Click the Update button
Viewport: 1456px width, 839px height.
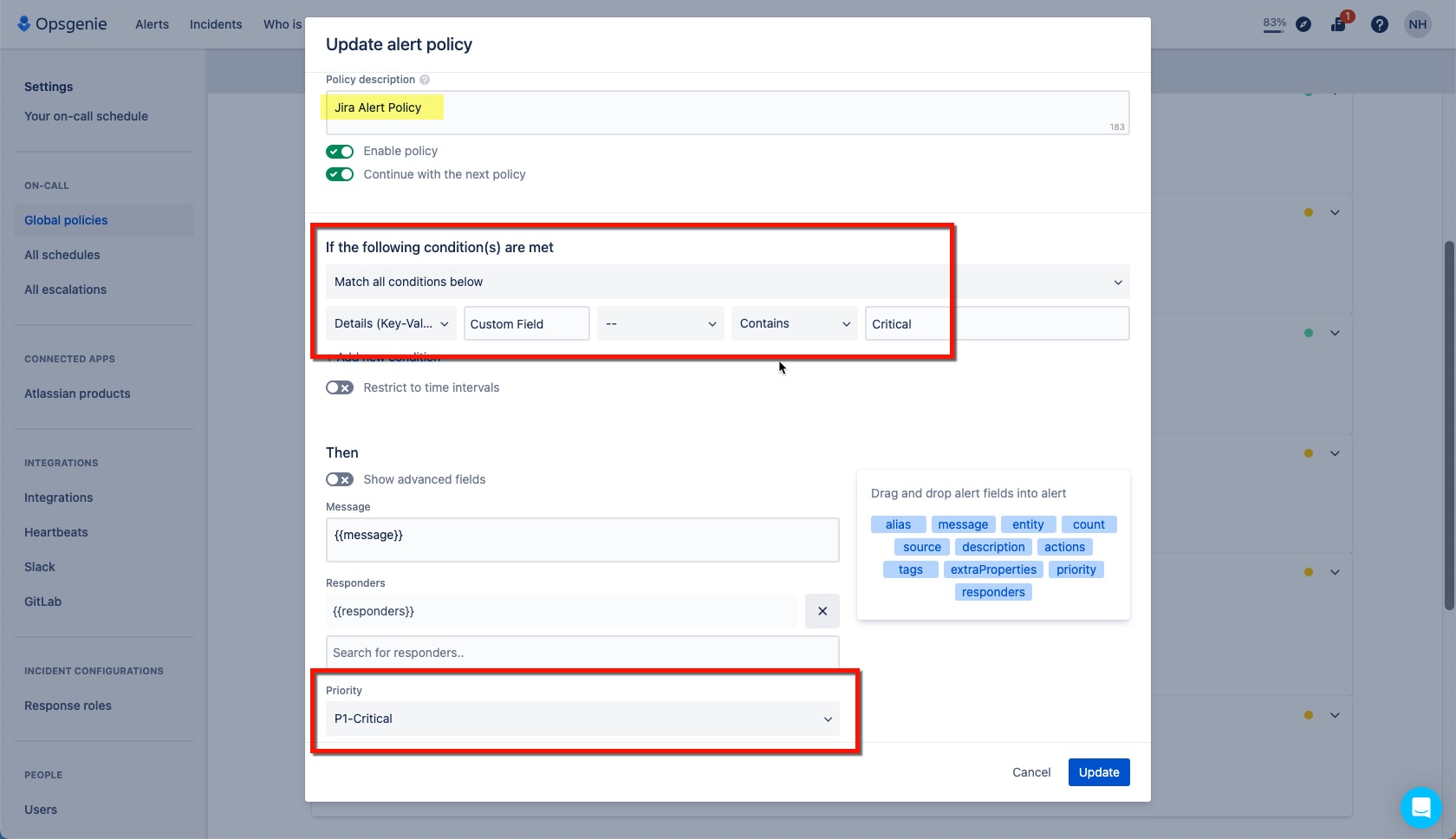(x=1098, y=771)
